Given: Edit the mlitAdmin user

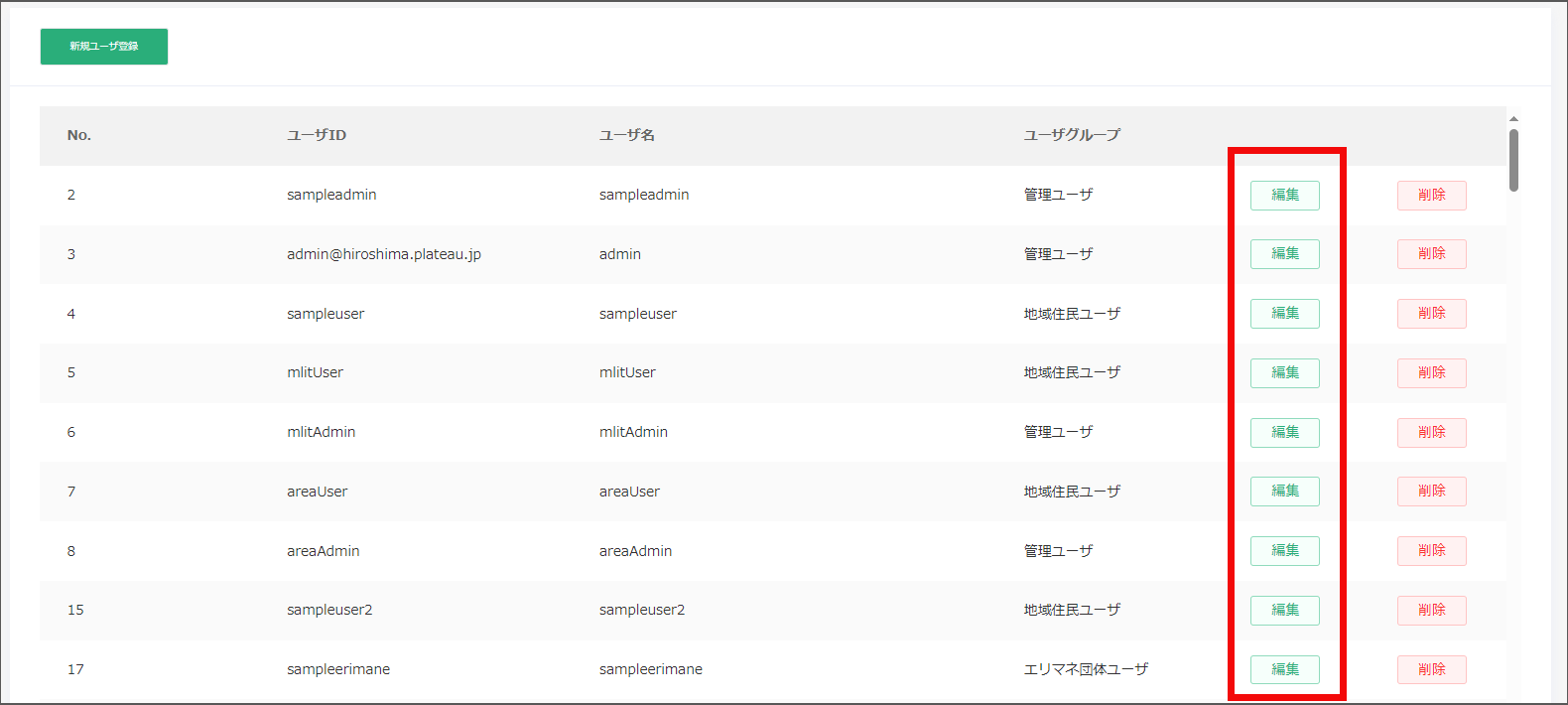Looking at the screenshot, I should [x=1284, y=432].
